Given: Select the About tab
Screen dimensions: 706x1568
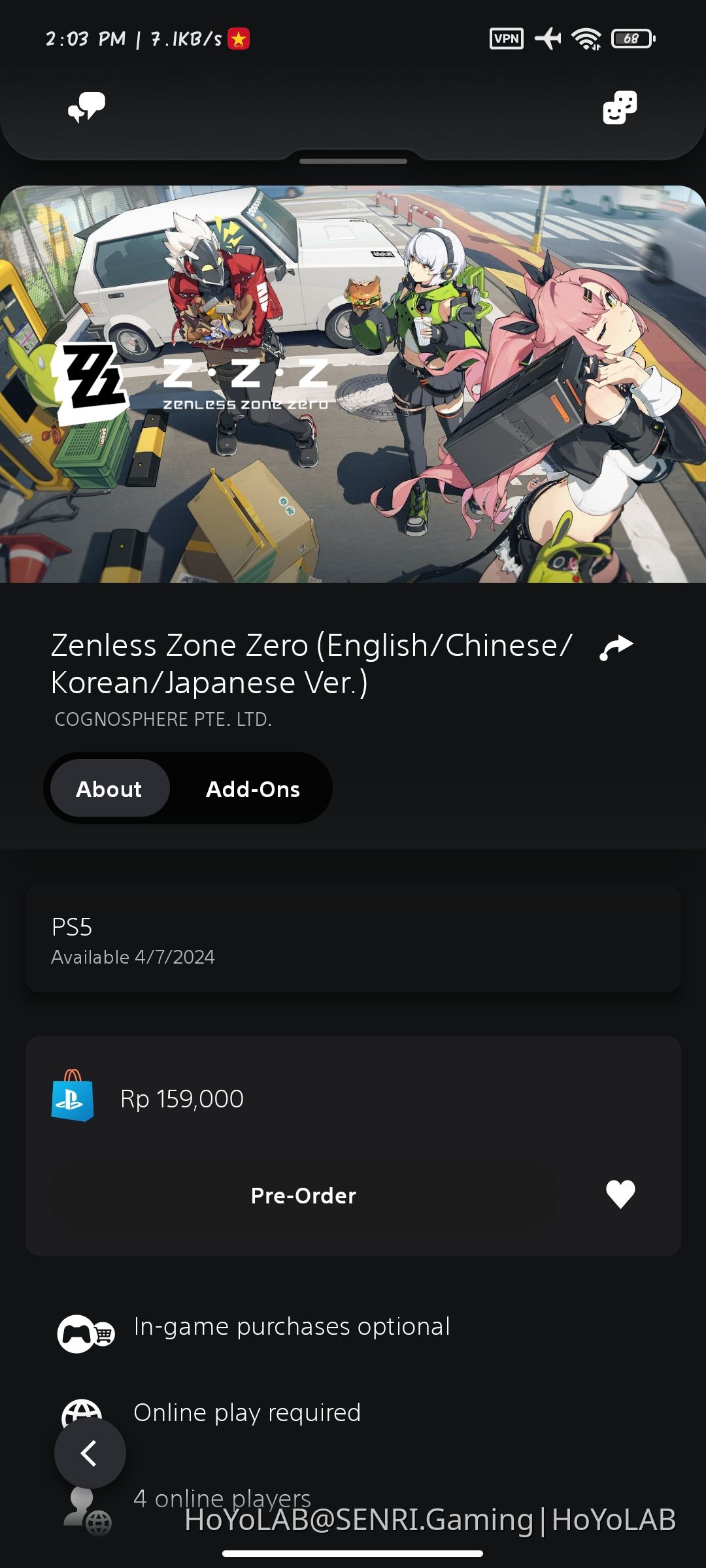Looking at the screenshot, I should [109, 789].
